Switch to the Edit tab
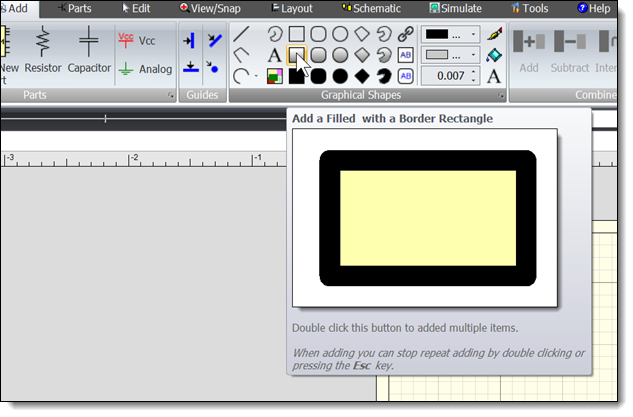The image size is (633, 417). click(x=136, y=8)
